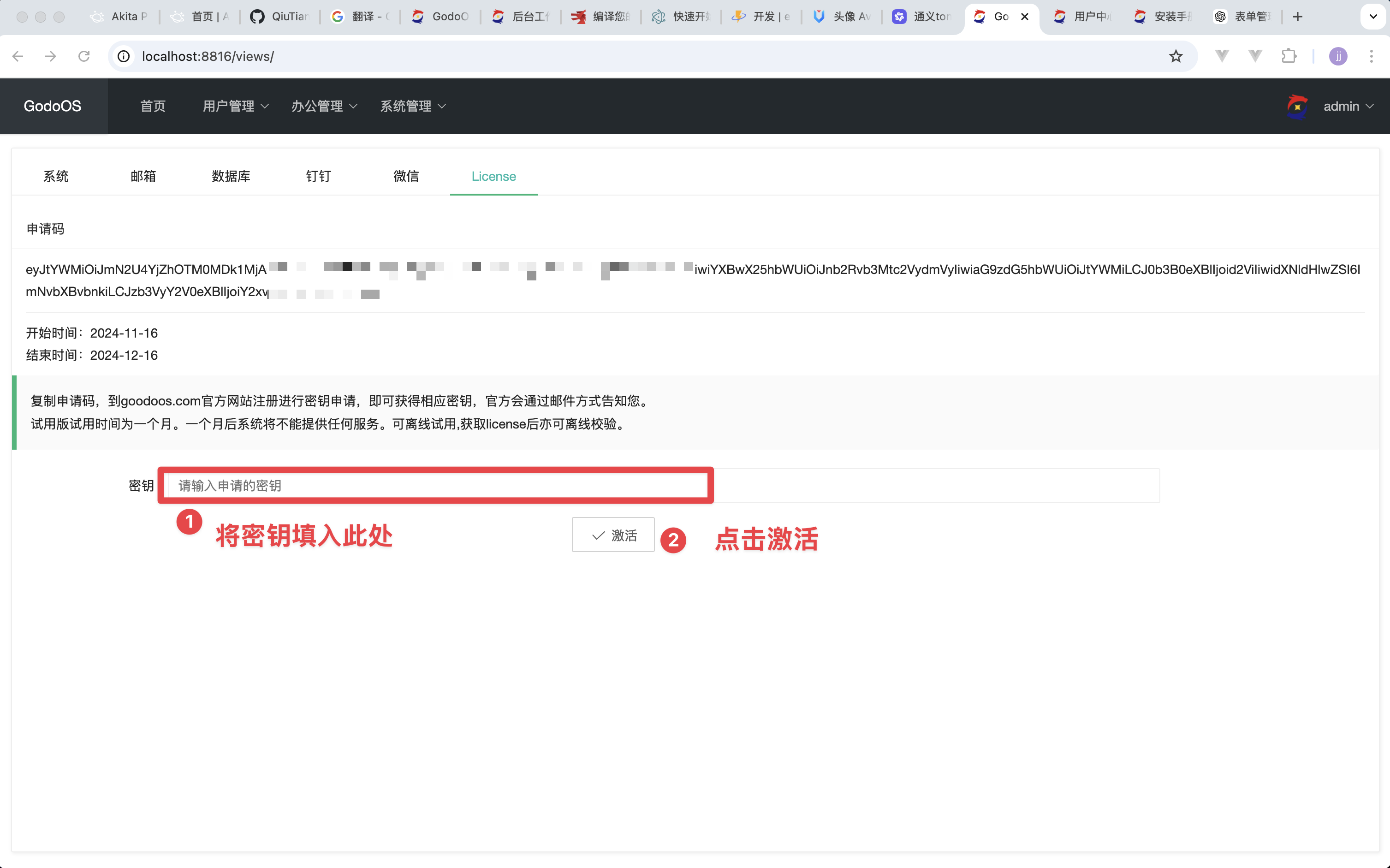The width and height of the screenshot is (1390, 868).
Task: Click the second V extension icon
Action: 1256,56
